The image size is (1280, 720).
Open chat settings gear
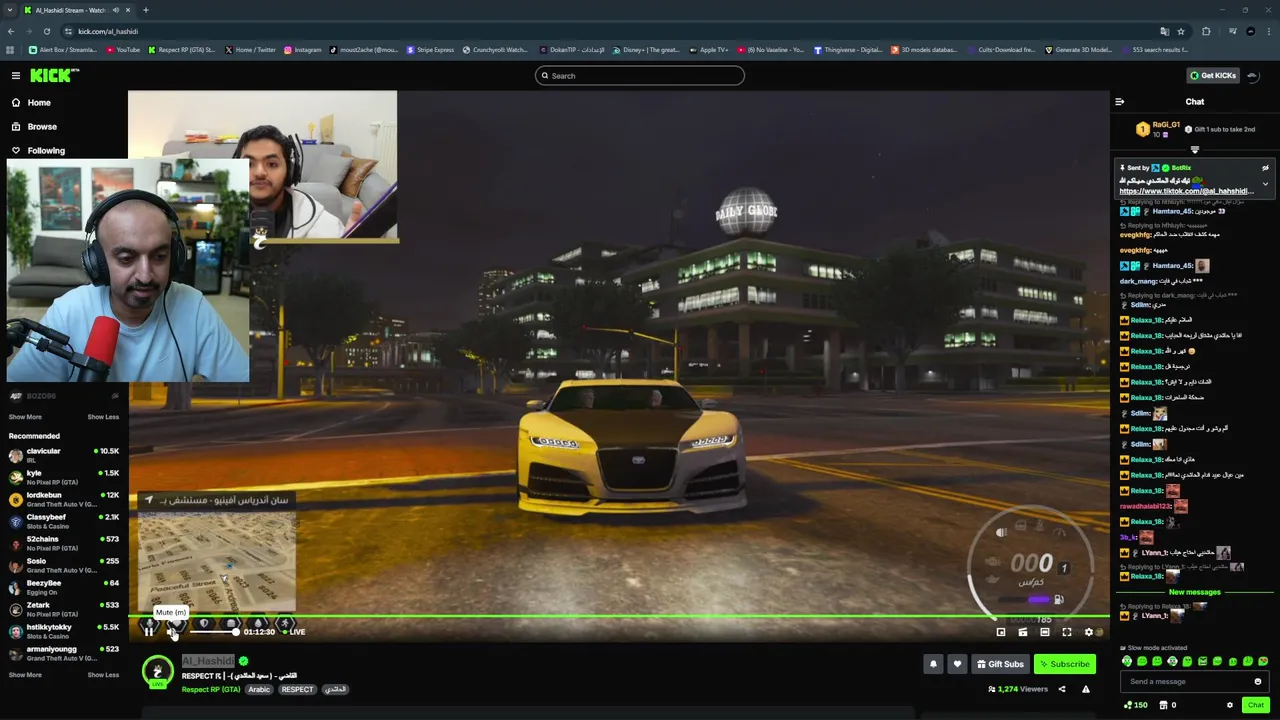pos(1230,705)
